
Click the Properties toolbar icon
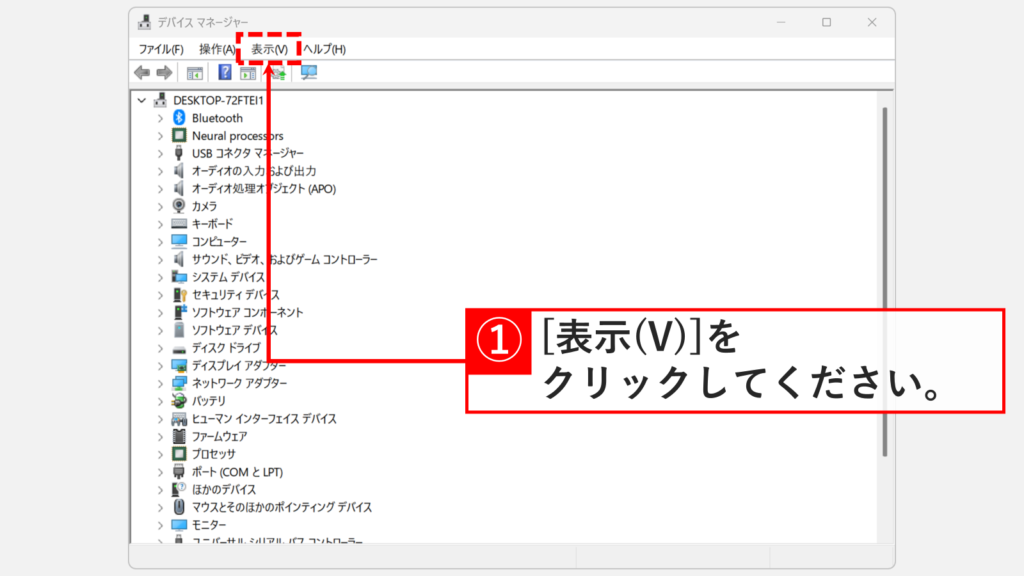click(247, 72)
